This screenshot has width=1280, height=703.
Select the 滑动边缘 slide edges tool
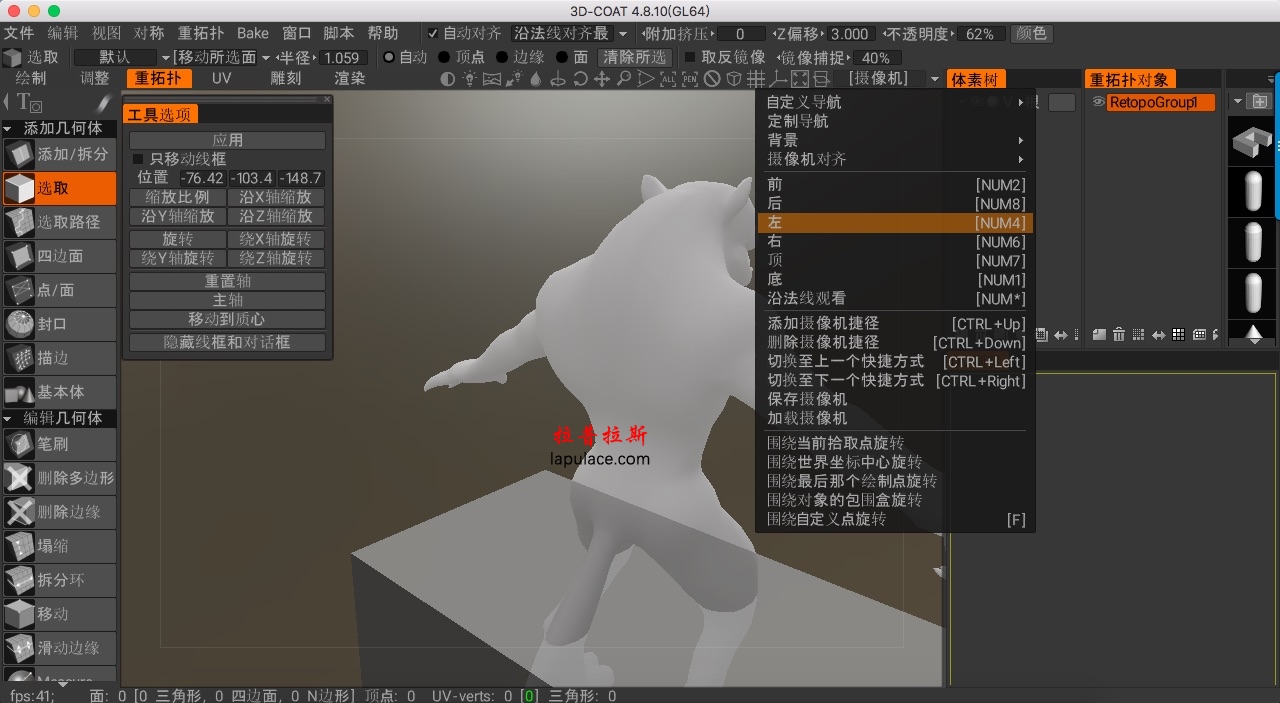pos(59,648)
